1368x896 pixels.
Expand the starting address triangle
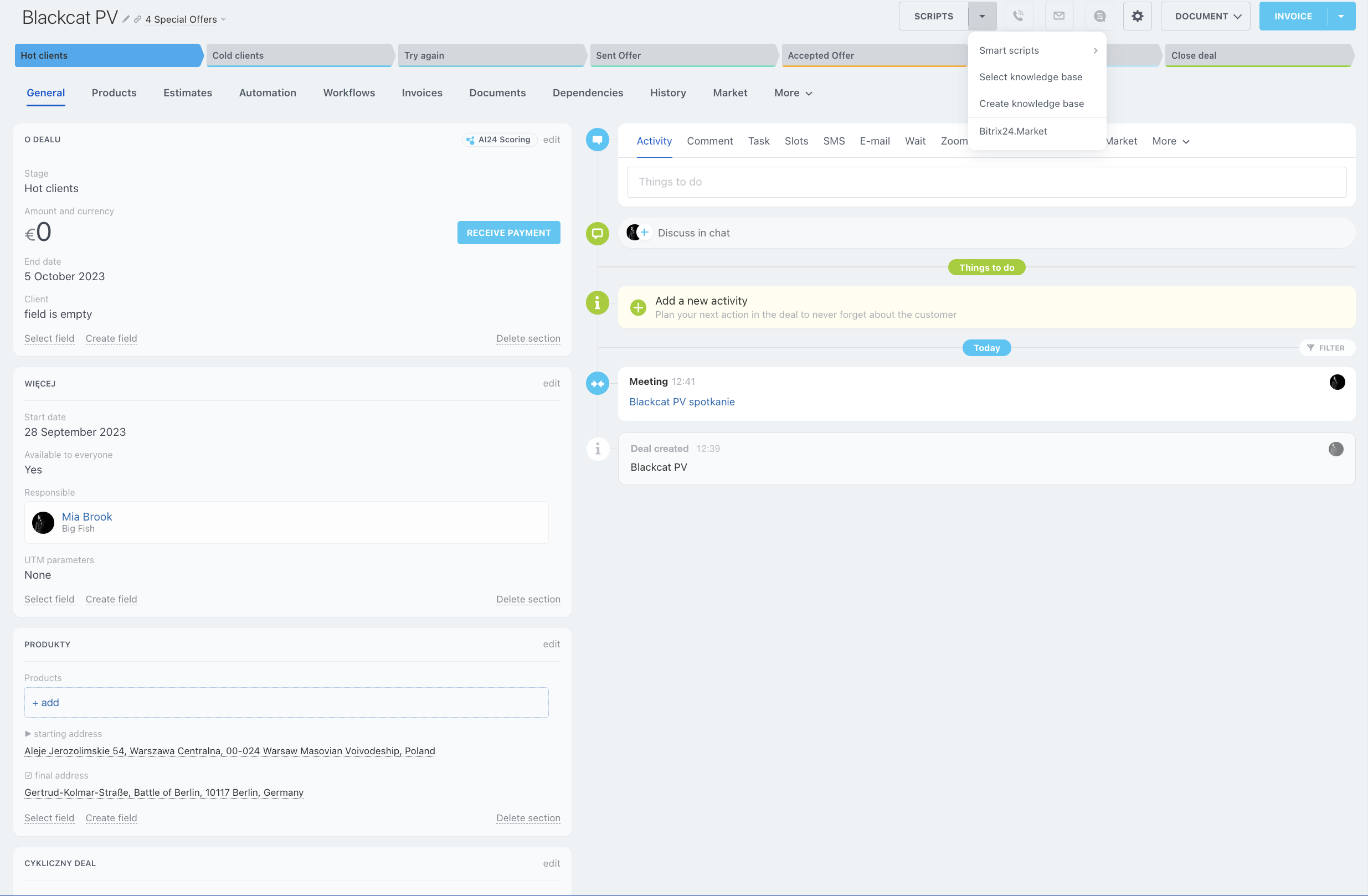tap(28, 734)
